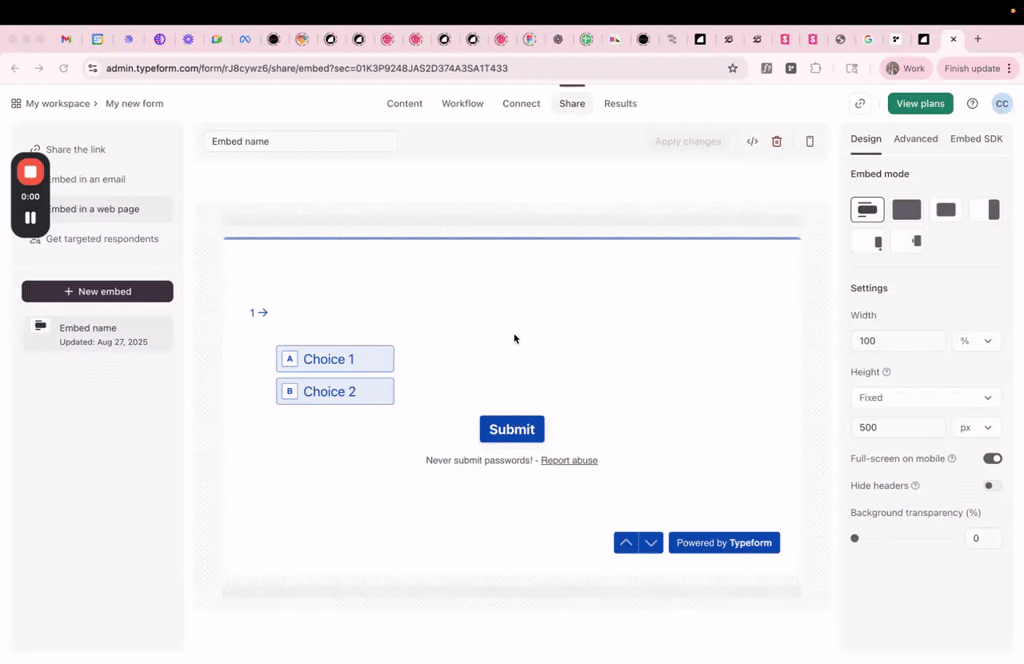Delete embed using the red trash icon

(x=777, y=142)
